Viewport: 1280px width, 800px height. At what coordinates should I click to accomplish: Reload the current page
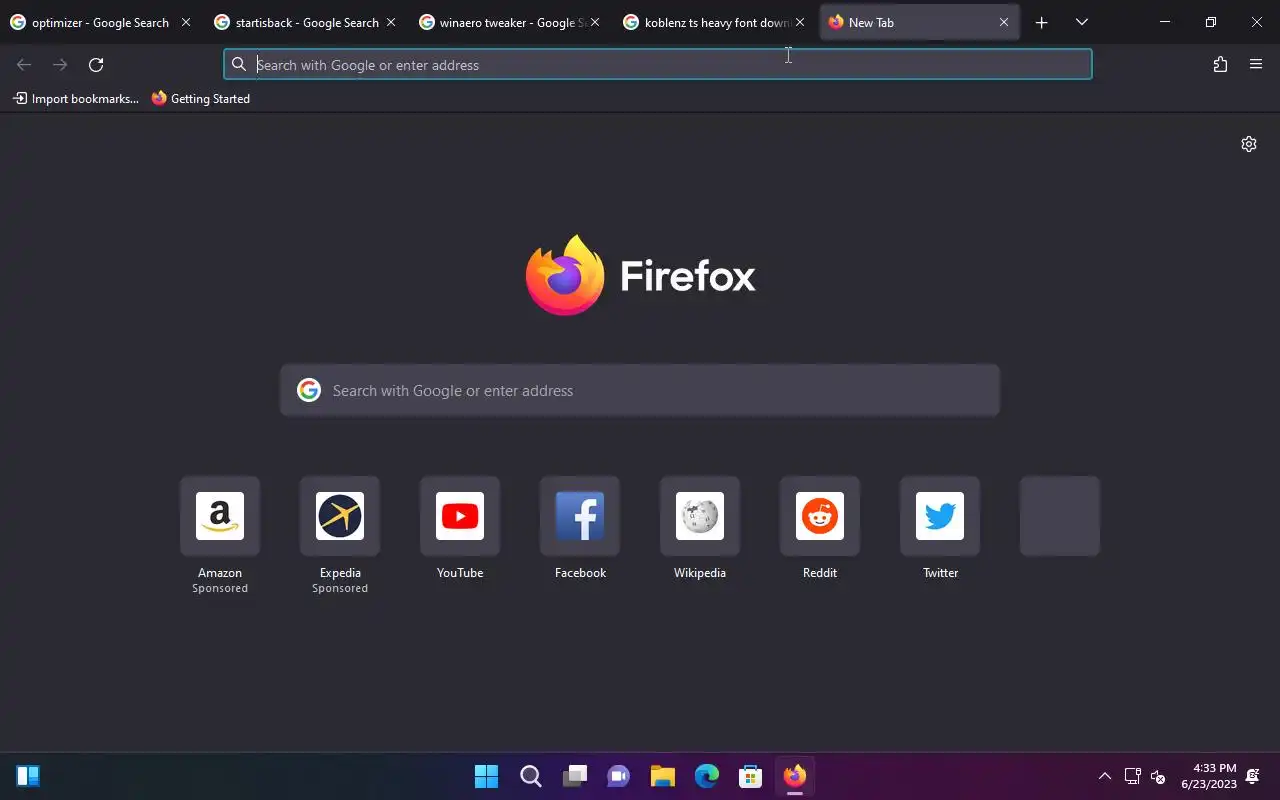[x=96, y=65]
